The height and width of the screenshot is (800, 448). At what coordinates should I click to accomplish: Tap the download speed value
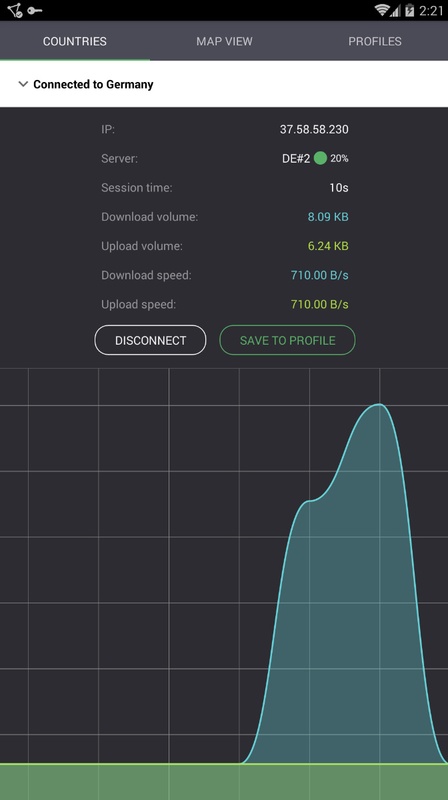click(x=319, y=276)
